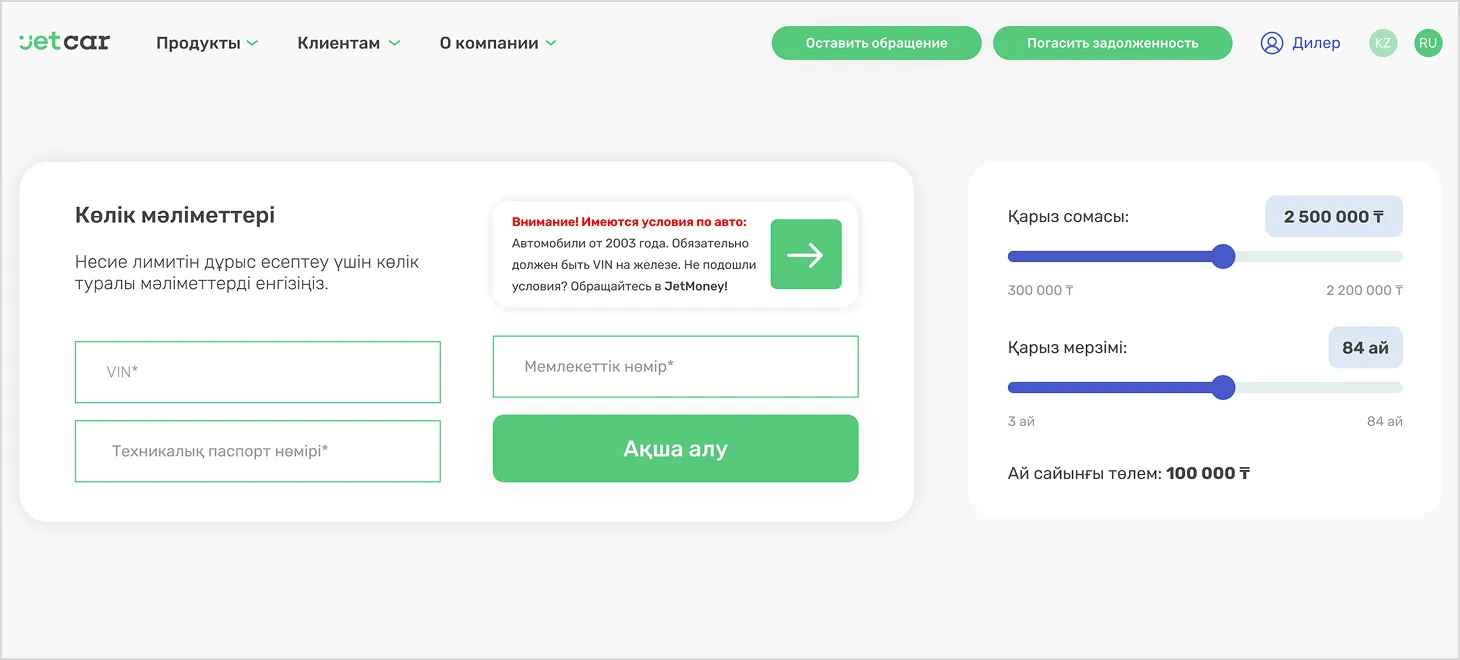Open the Клиентам dropdown menu
The image size is (1460, 660).
pos(348,42)
